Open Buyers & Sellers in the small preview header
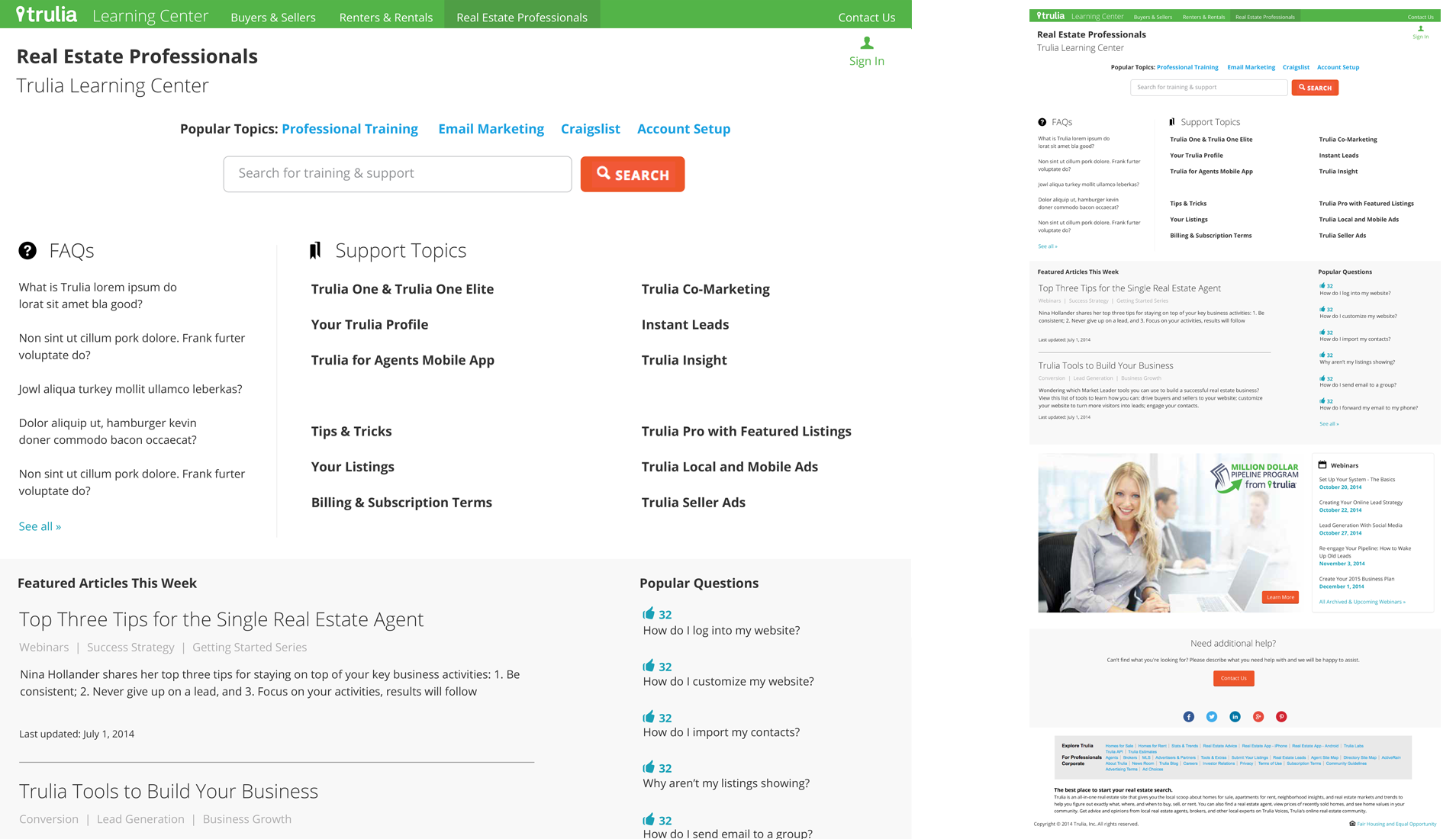1456x839 pixels. point(1153,17)
